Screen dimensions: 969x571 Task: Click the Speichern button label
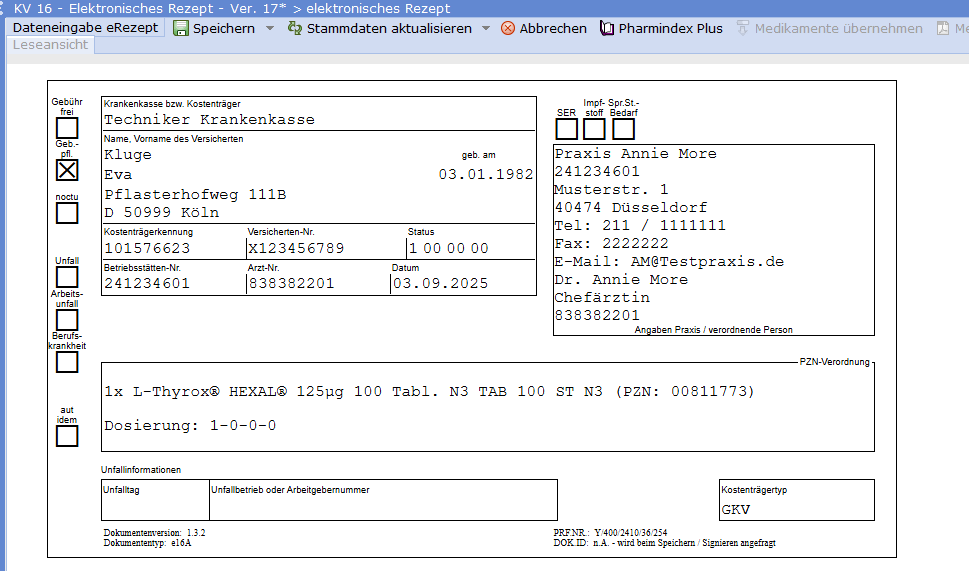point(224,28)
